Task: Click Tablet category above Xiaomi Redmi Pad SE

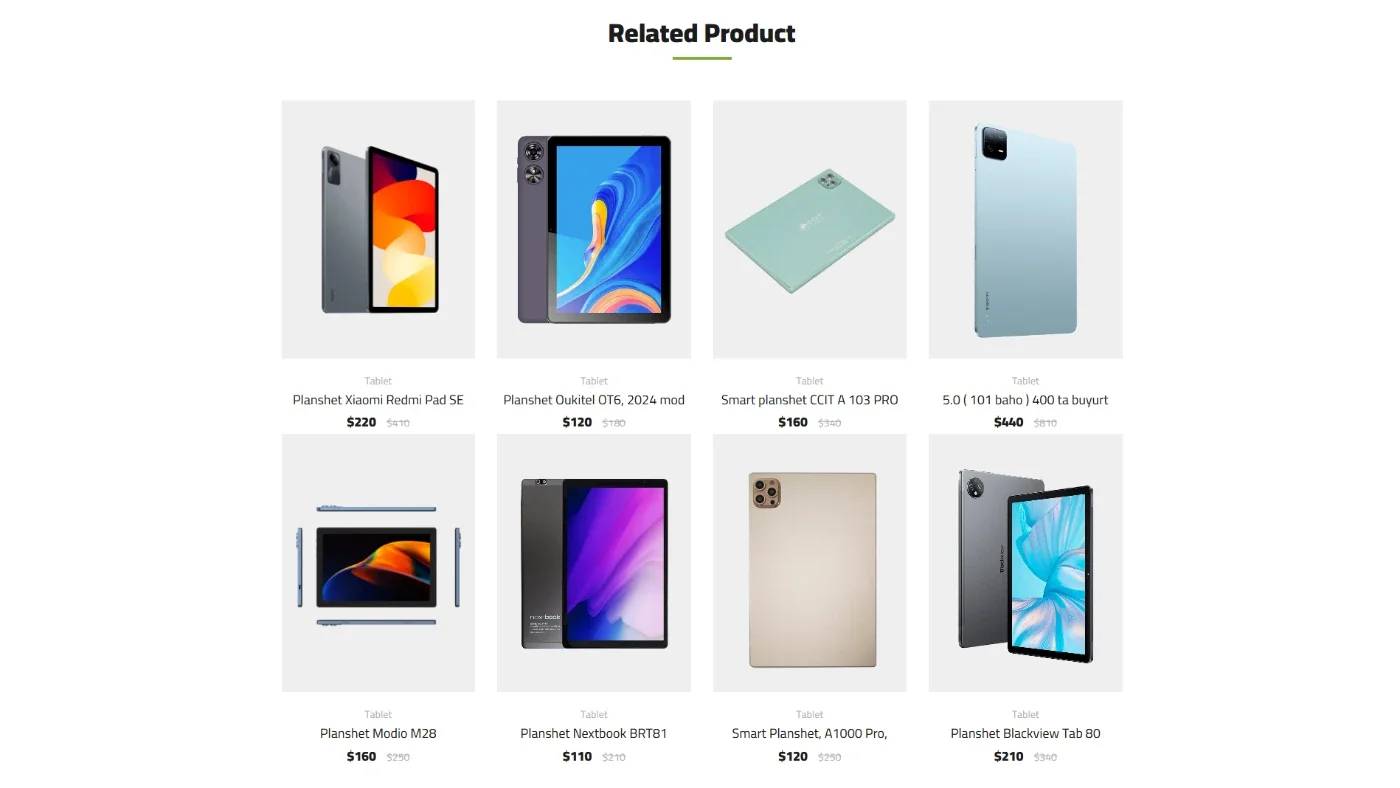Action: coord(378,381)
